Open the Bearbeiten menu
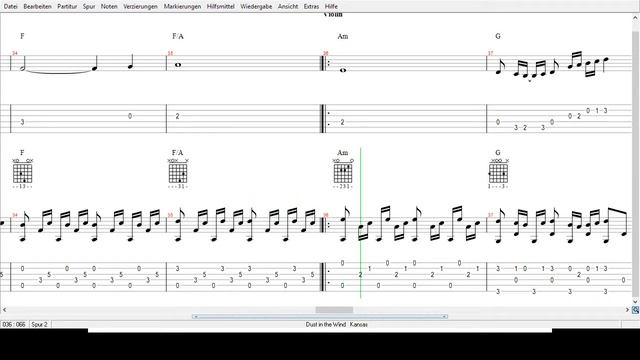 tap(38, 7)
